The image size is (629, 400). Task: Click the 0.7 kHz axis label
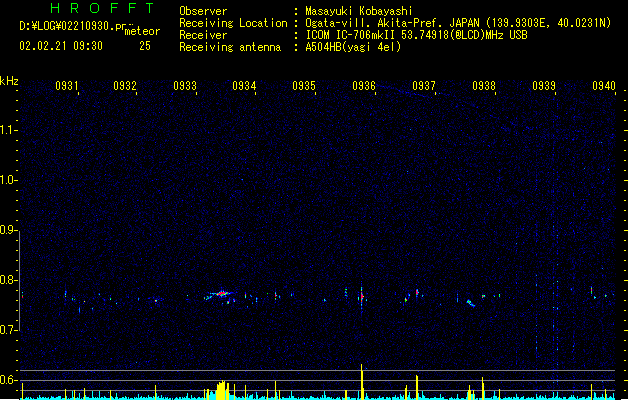[8, 330]
